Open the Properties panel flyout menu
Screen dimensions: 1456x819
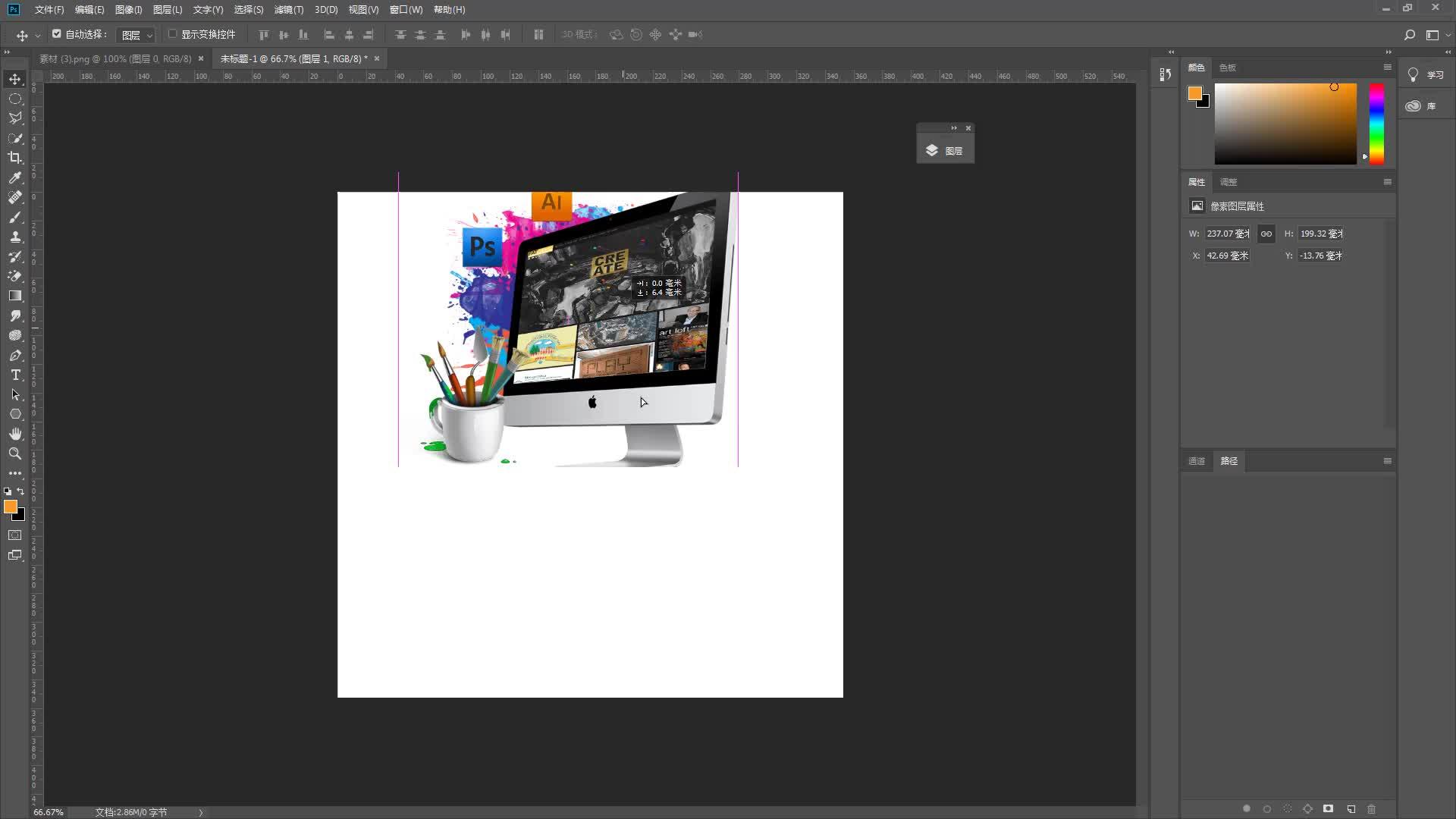(1387, 182)
